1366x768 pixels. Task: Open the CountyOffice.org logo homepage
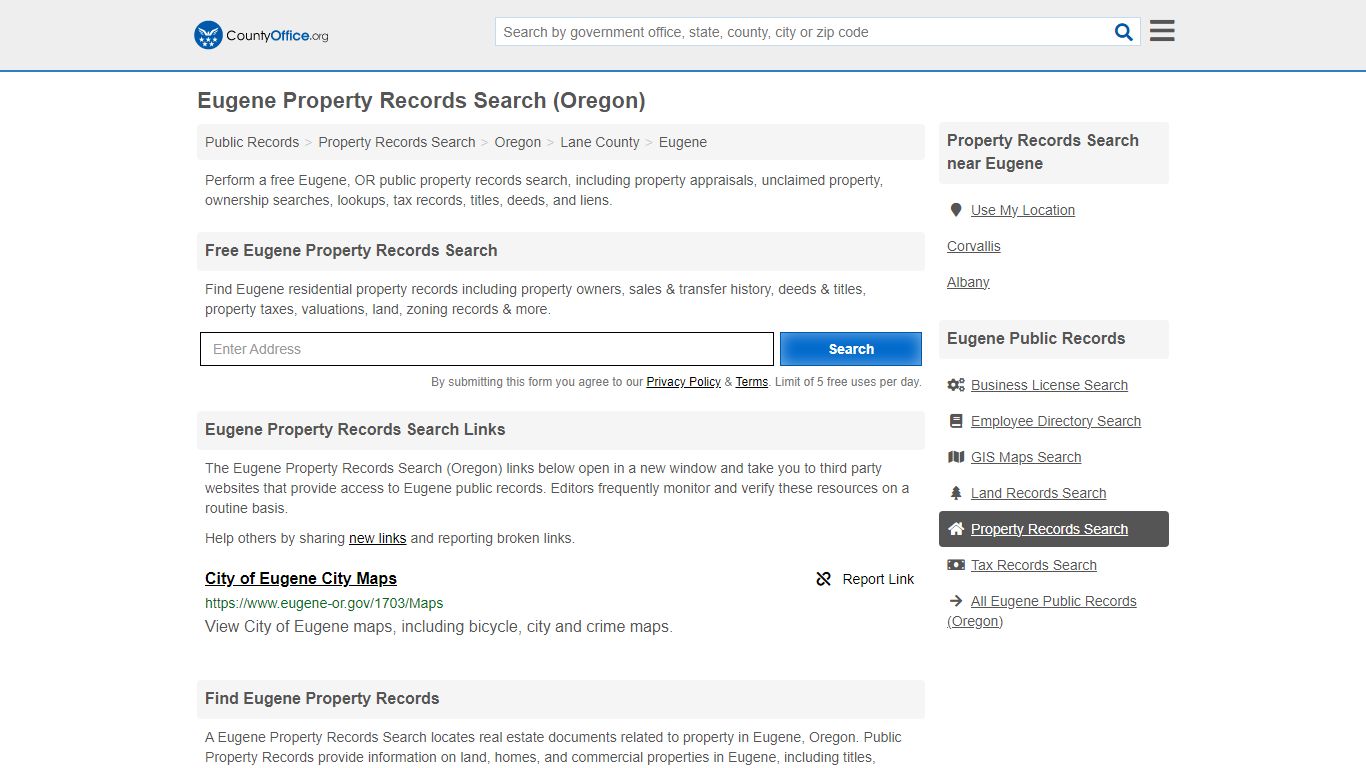pos(261,35)
